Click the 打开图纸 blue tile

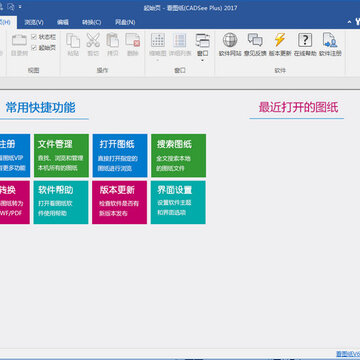tap(120, 155)
